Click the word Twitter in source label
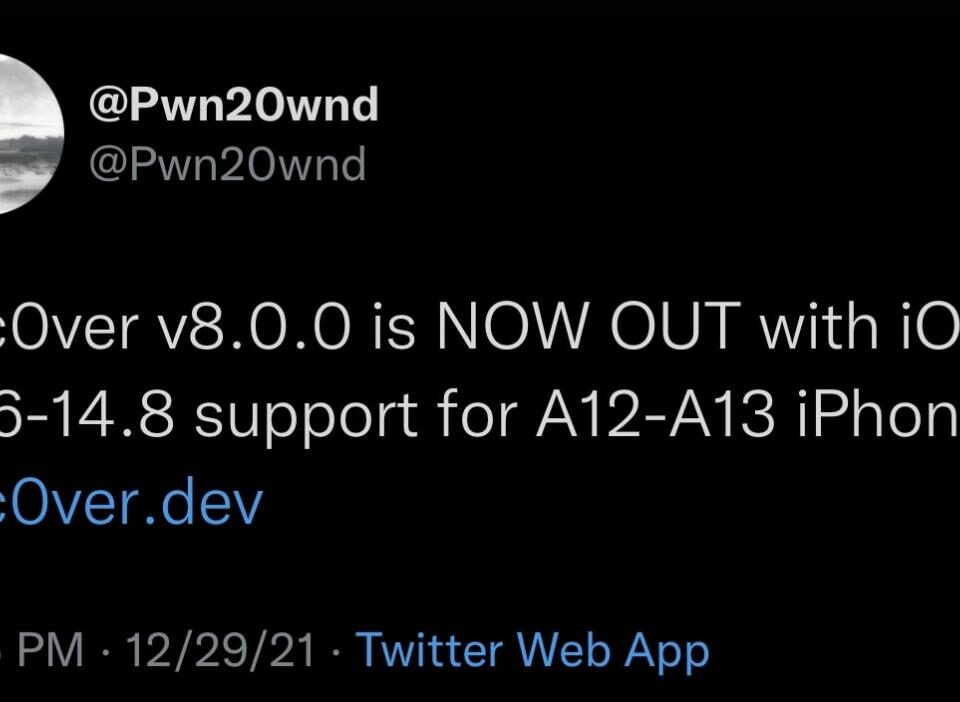Viewport: 960px width, 702px height. 429,648
